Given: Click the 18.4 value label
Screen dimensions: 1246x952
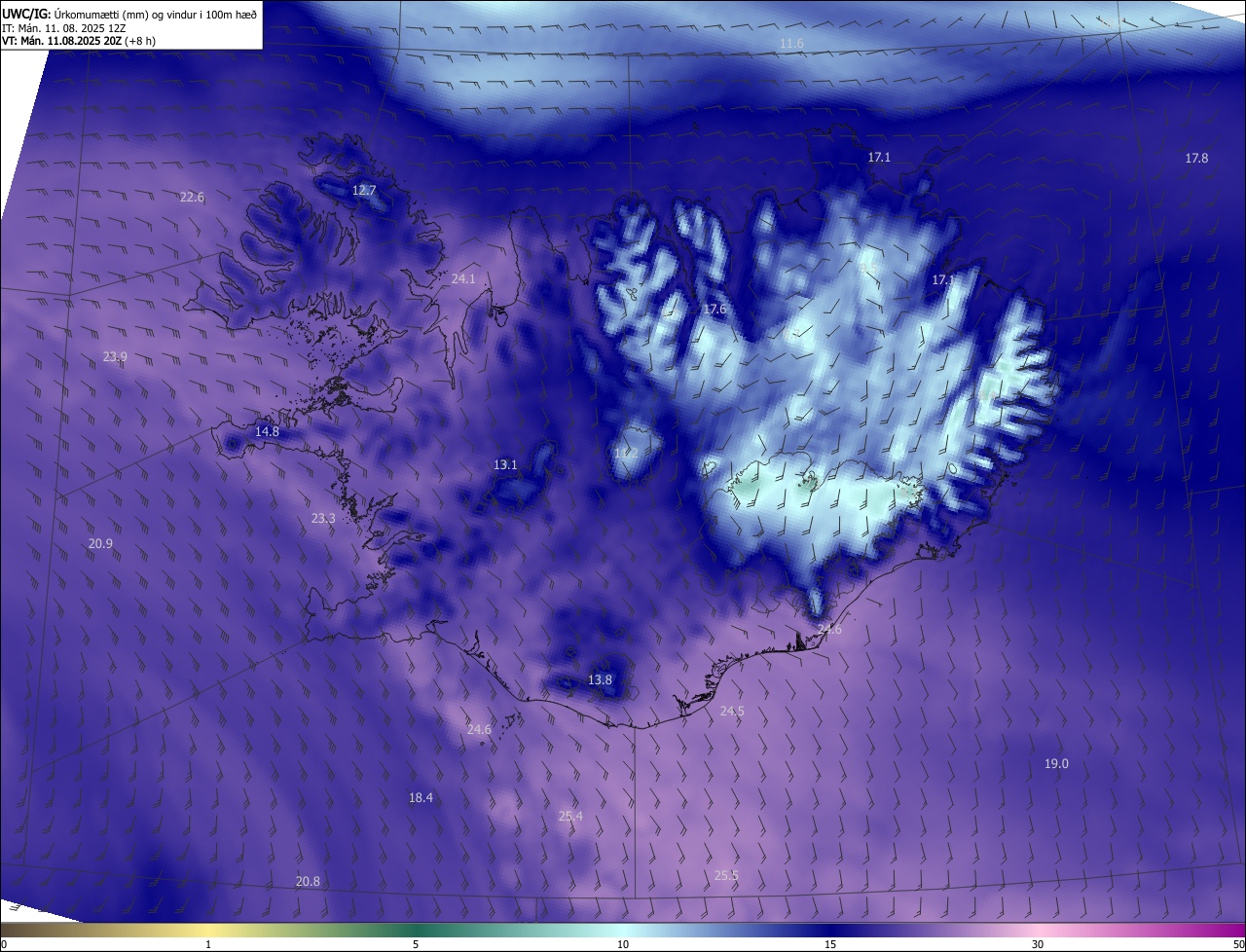Looking at the screenshot, I should pyautogui.click(x=421, y=797).
